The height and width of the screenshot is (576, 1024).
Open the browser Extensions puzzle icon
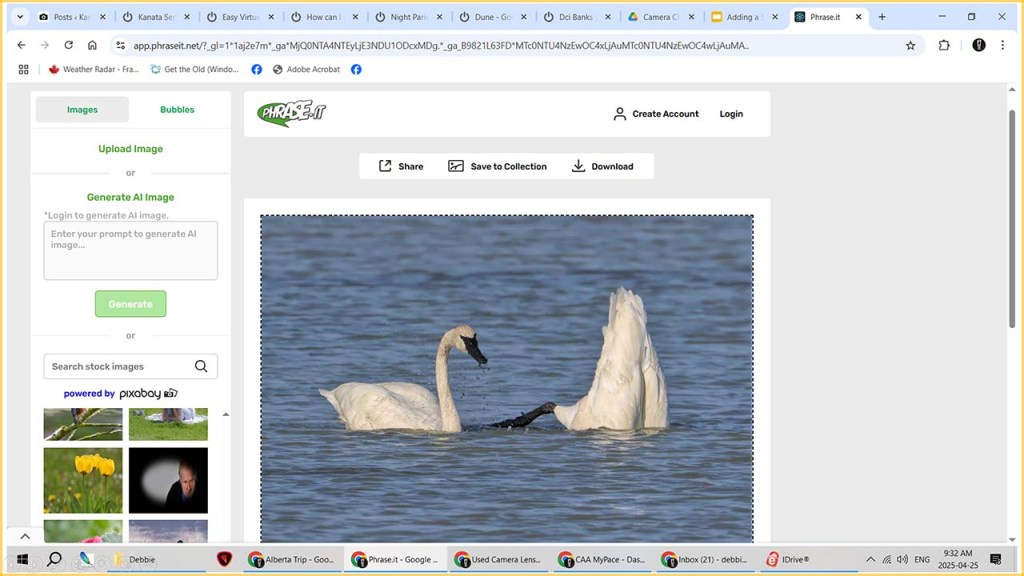point(944,45)
